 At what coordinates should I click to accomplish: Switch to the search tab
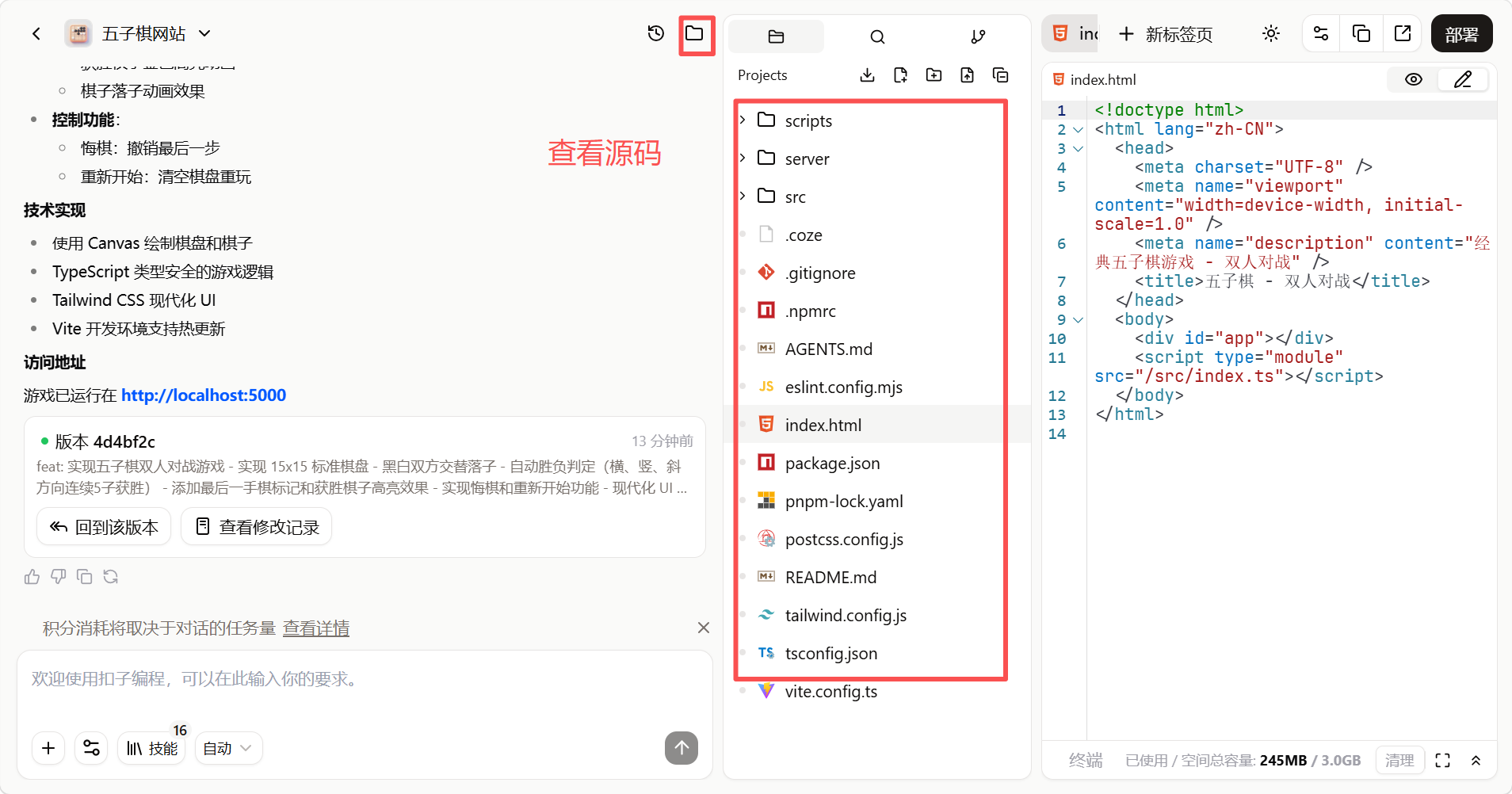(877, 36)
